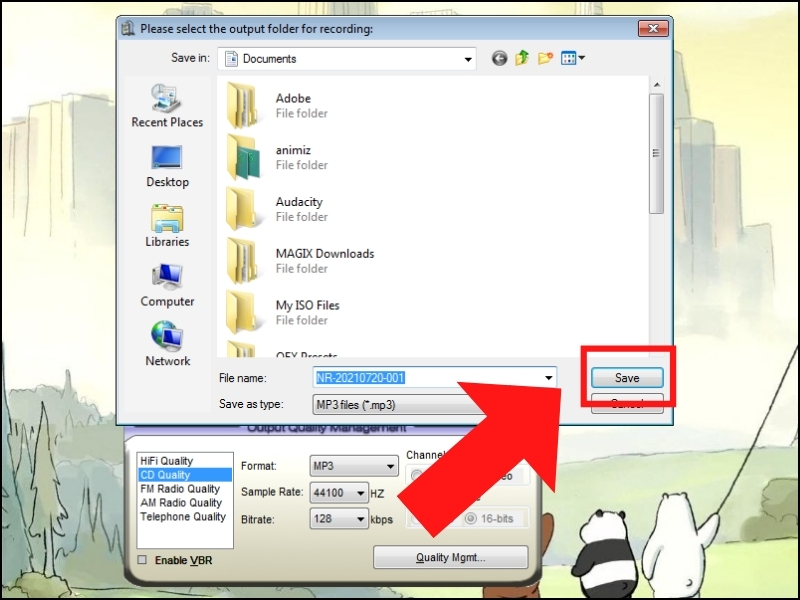Go up one folder level
The image size is (800, 600).
[522, 58]
